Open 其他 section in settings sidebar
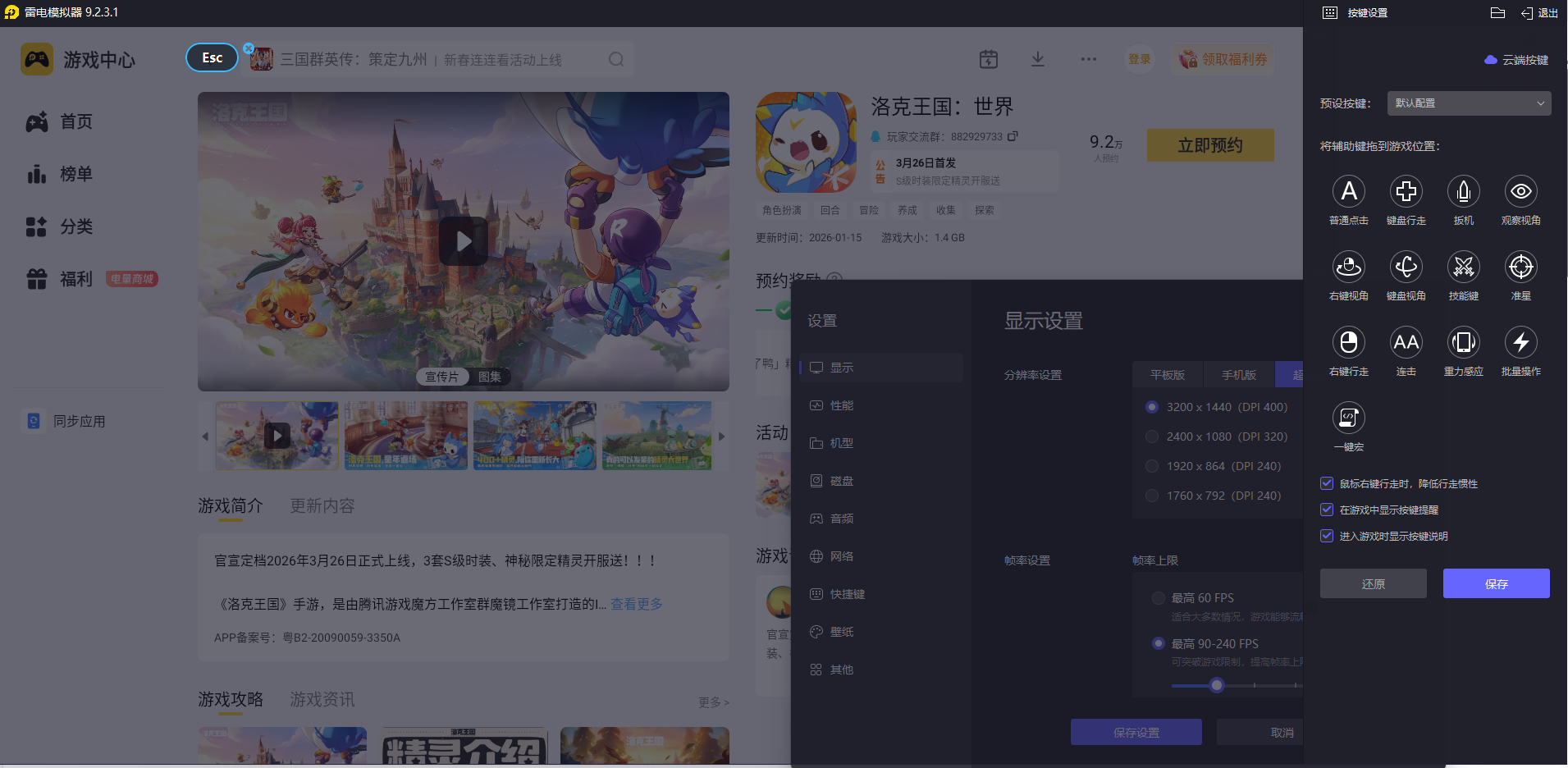 coord(882,670)
